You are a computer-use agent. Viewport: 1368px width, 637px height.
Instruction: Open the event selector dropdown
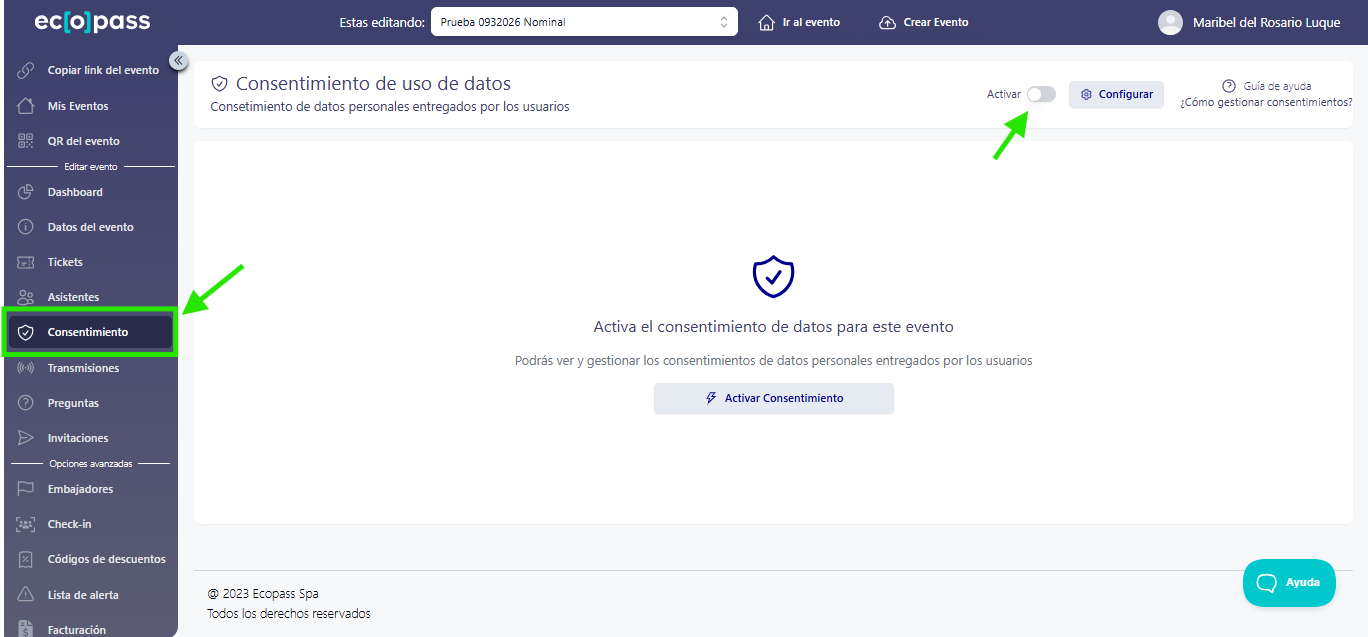pyautogui.click(x=584, y=21)
